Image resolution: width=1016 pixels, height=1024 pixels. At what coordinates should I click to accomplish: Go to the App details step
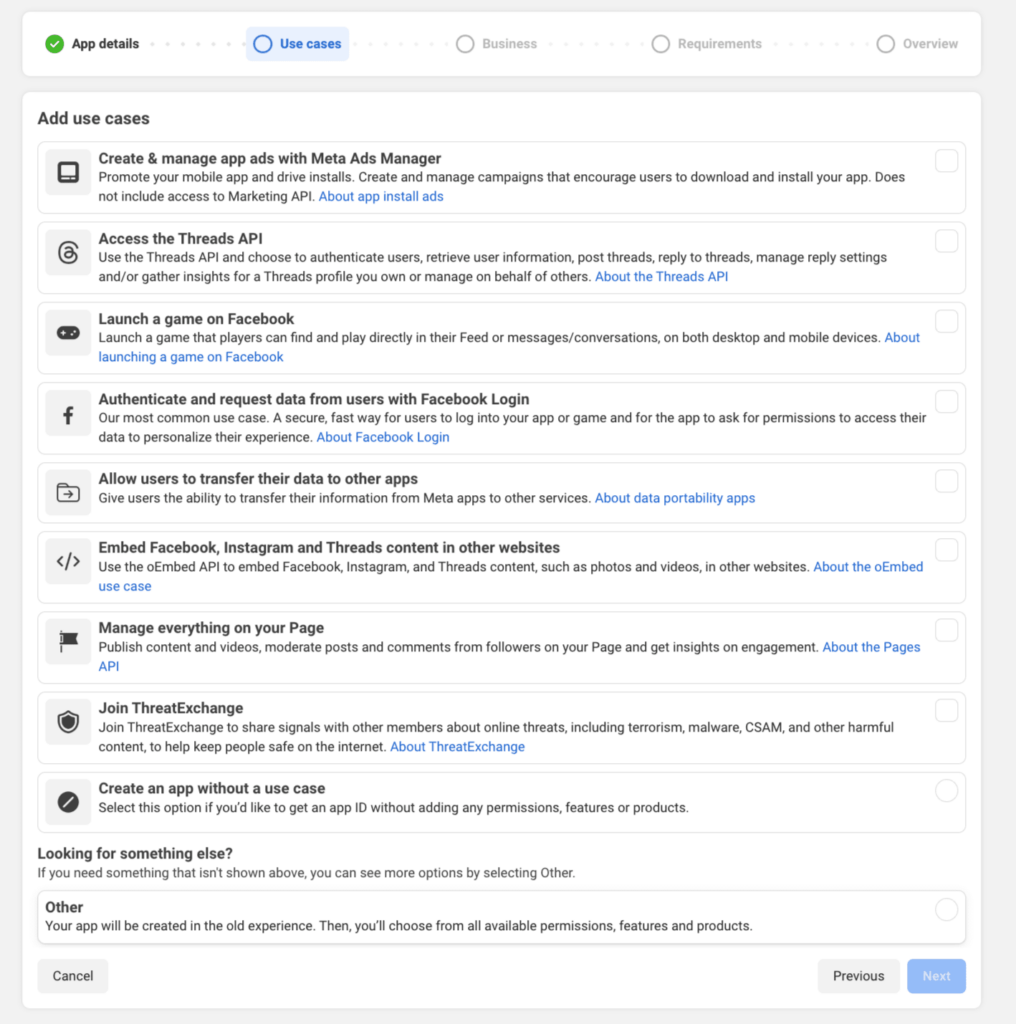click(92, 44)
